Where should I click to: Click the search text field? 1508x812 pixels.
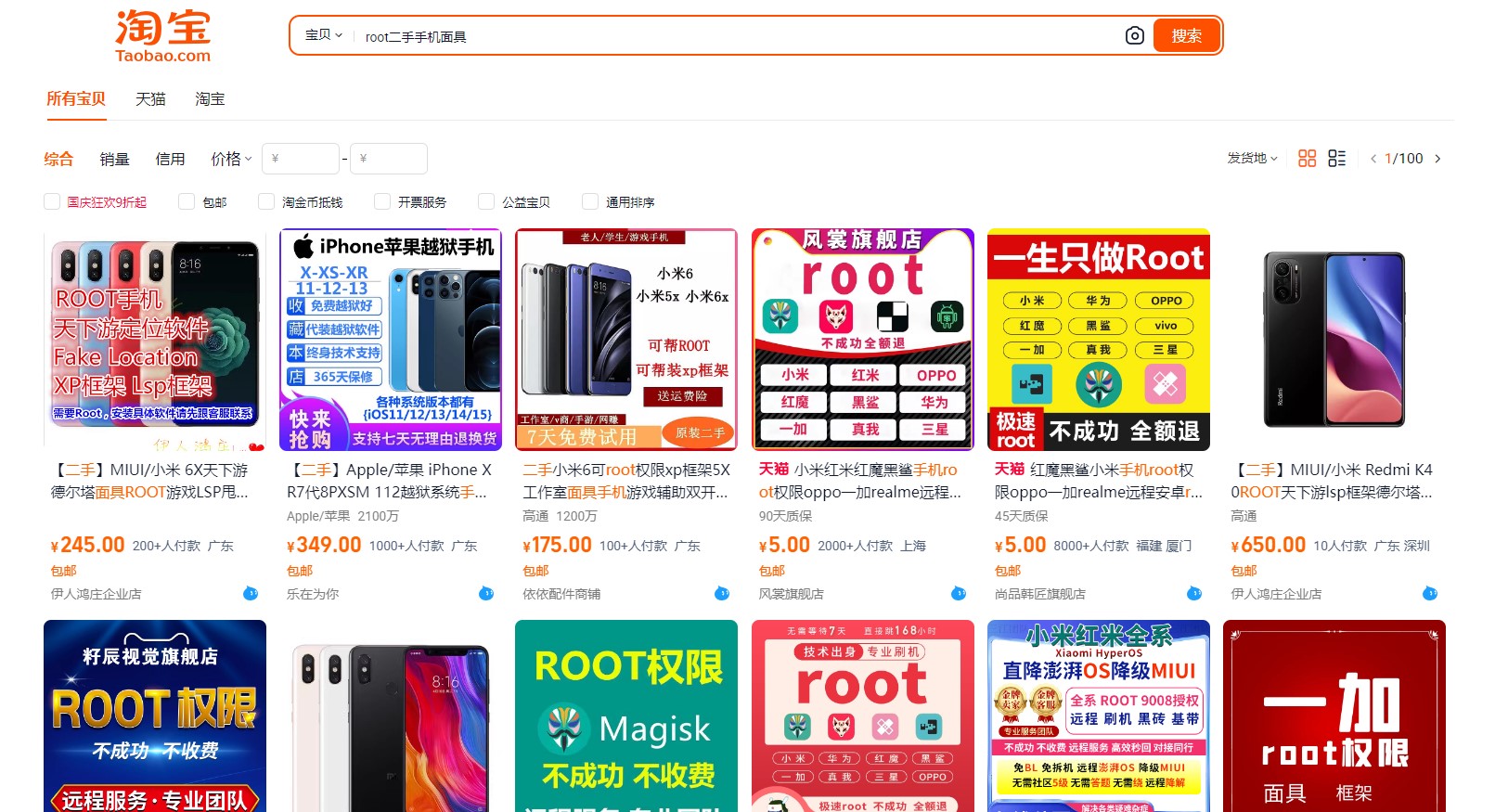click(738, 36)
